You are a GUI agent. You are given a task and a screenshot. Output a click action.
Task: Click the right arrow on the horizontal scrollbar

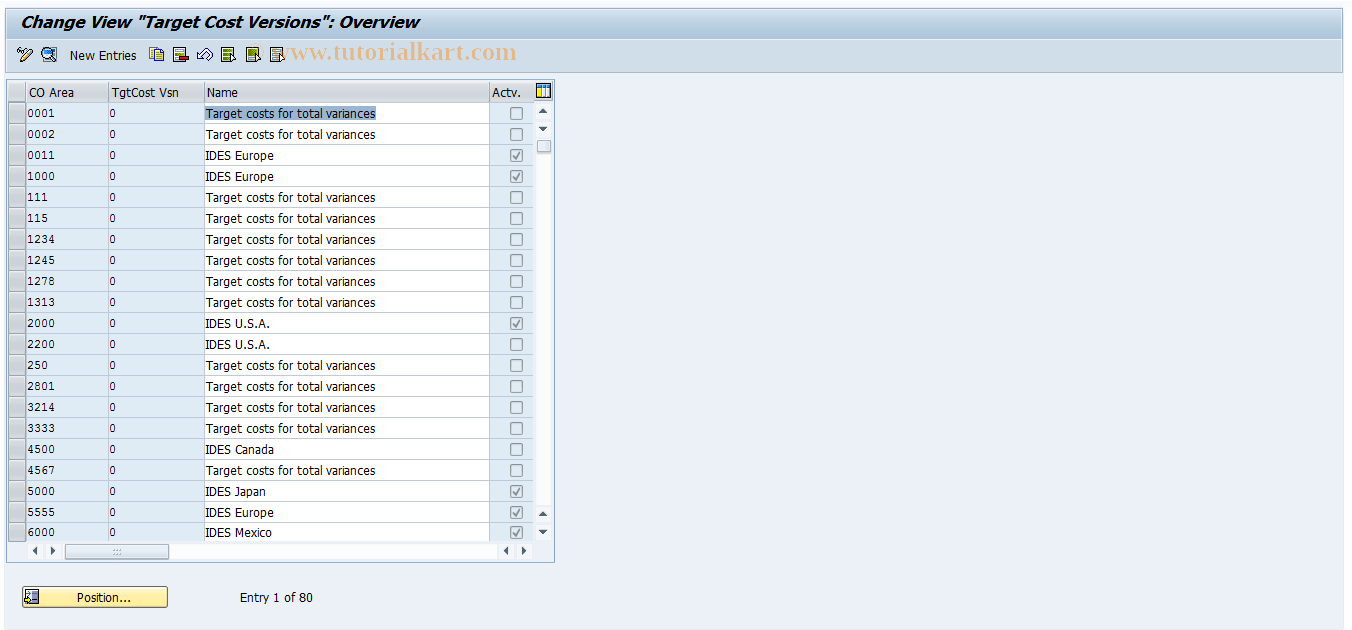524,550
